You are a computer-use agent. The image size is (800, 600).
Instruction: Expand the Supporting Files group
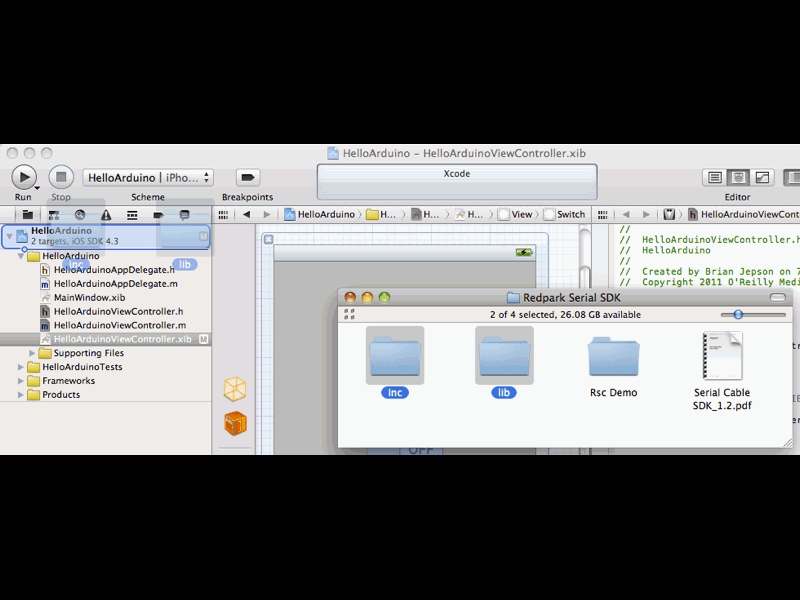[32, 353]
